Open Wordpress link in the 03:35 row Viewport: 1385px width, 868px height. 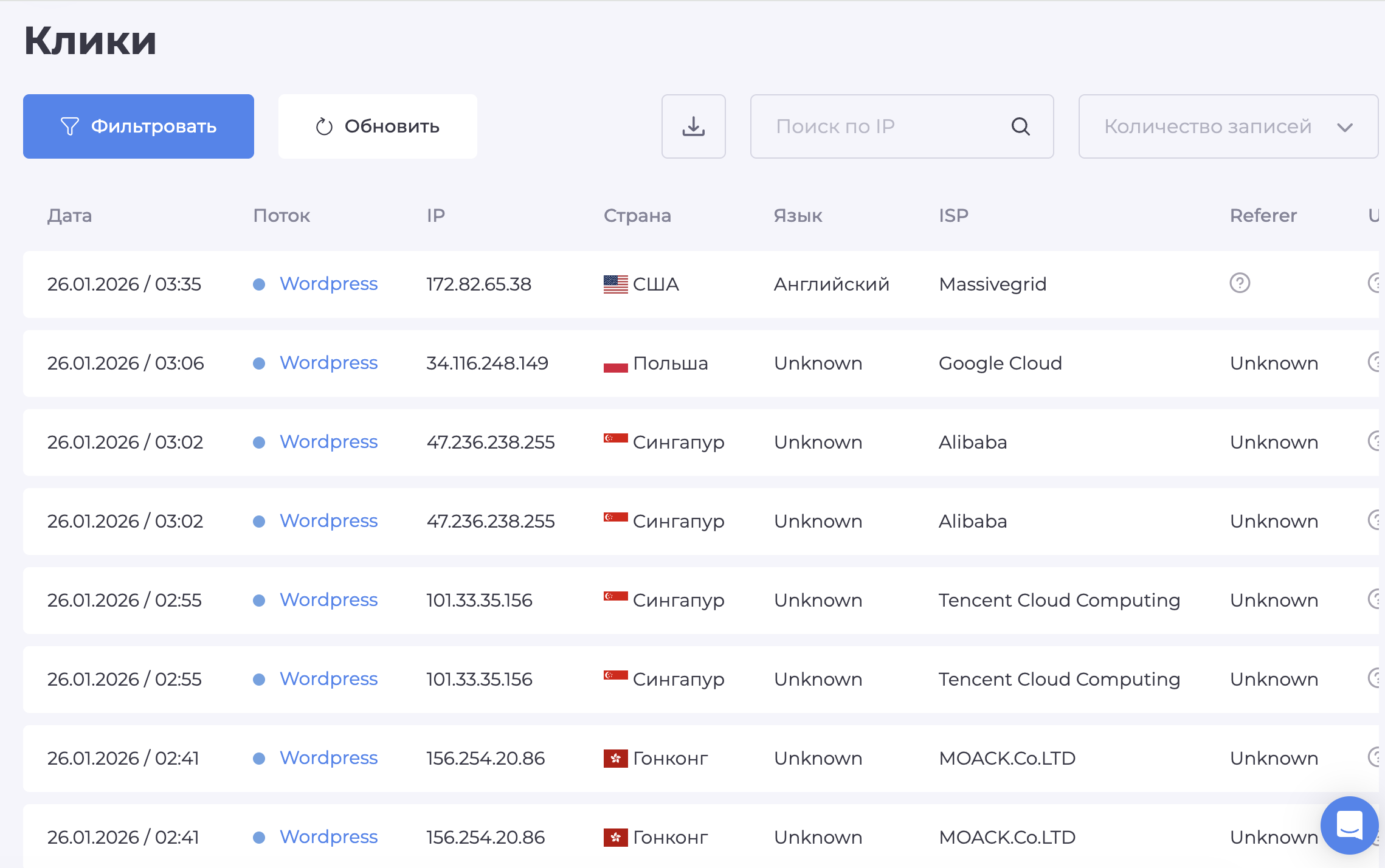[x=328, y=284]
